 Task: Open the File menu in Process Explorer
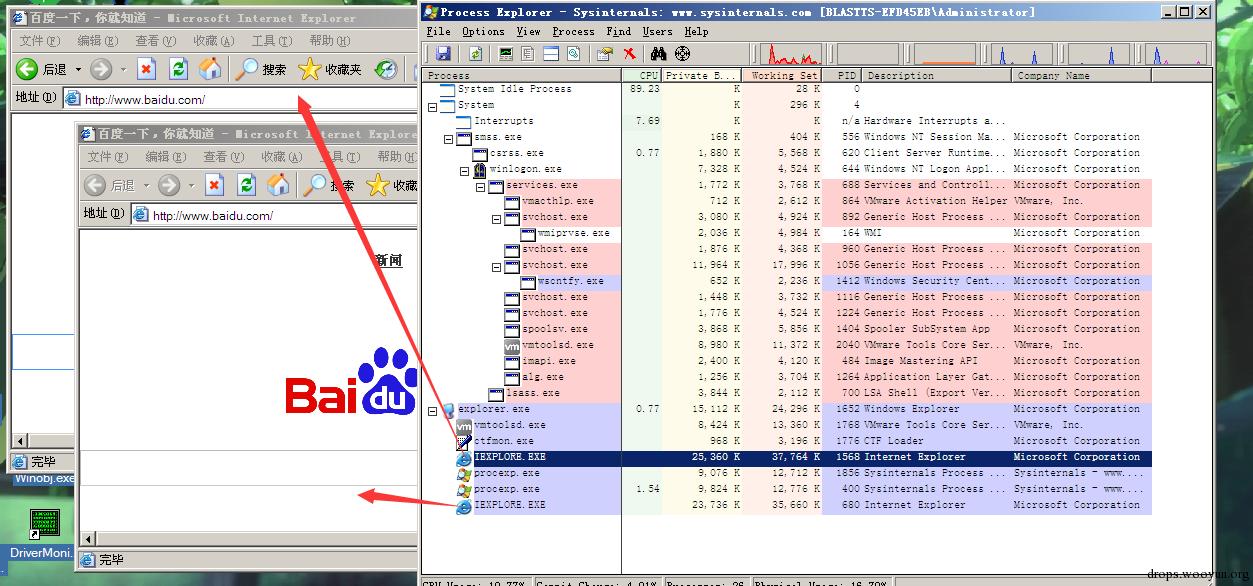(x=439, y=31)
